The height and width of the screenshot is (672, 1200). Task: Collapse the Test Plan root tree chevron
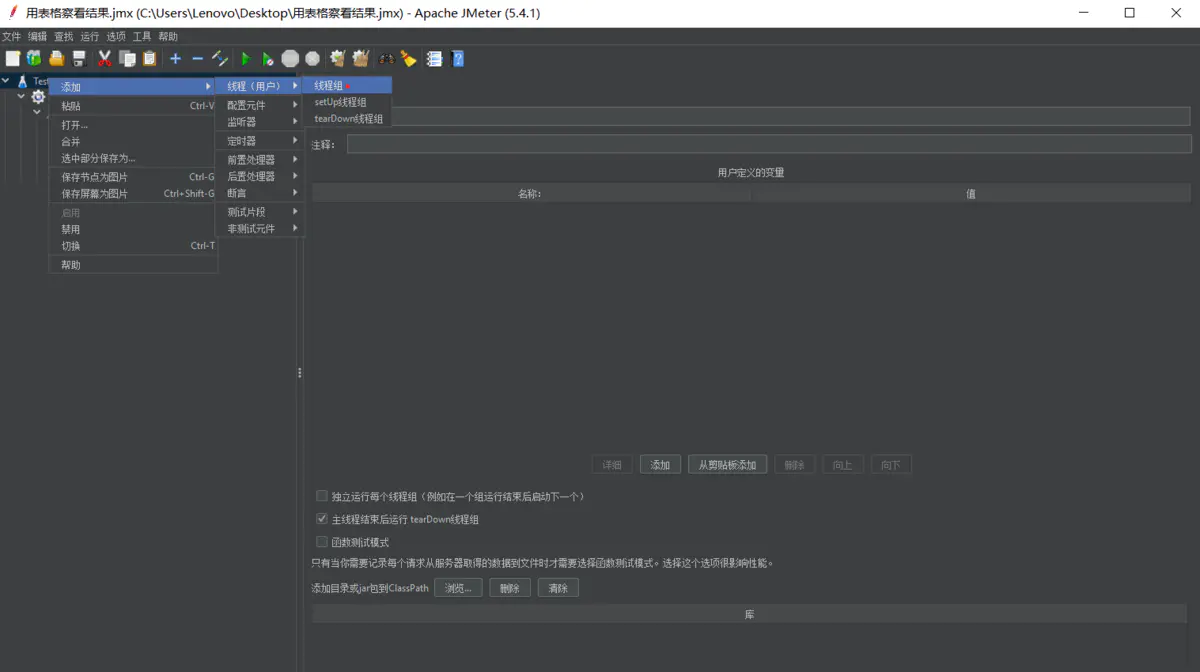6,81
